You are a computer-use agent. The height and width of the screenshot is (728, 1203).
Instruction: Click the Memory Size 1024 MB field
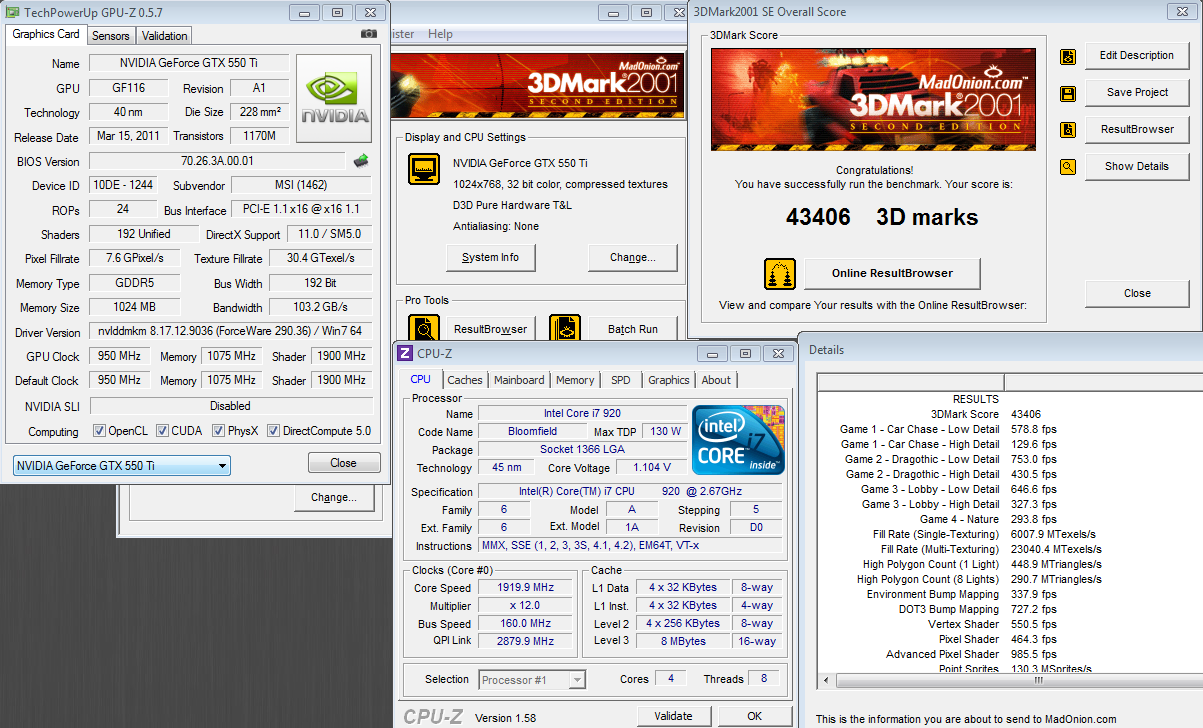pyautogui.click(x=134, y=308)
